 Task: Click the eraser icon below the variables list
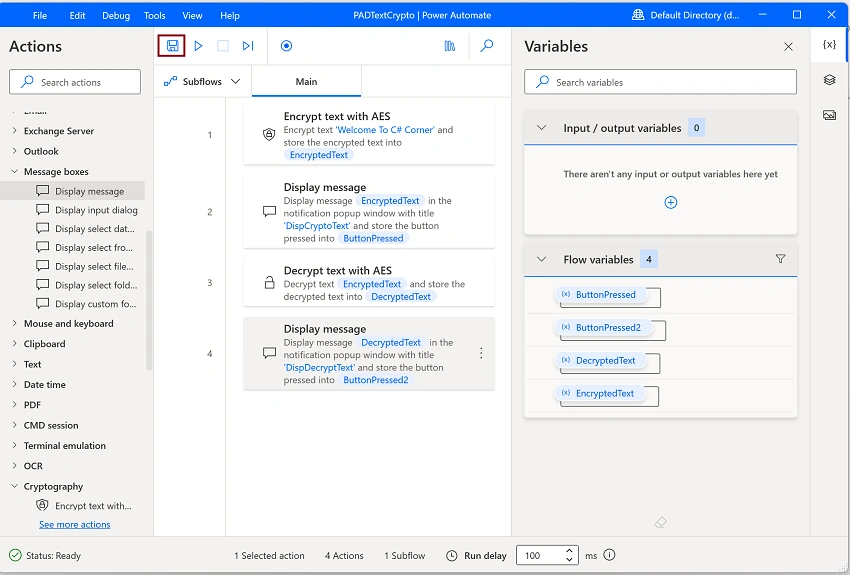pyautogui.click(x=660, y=522)
